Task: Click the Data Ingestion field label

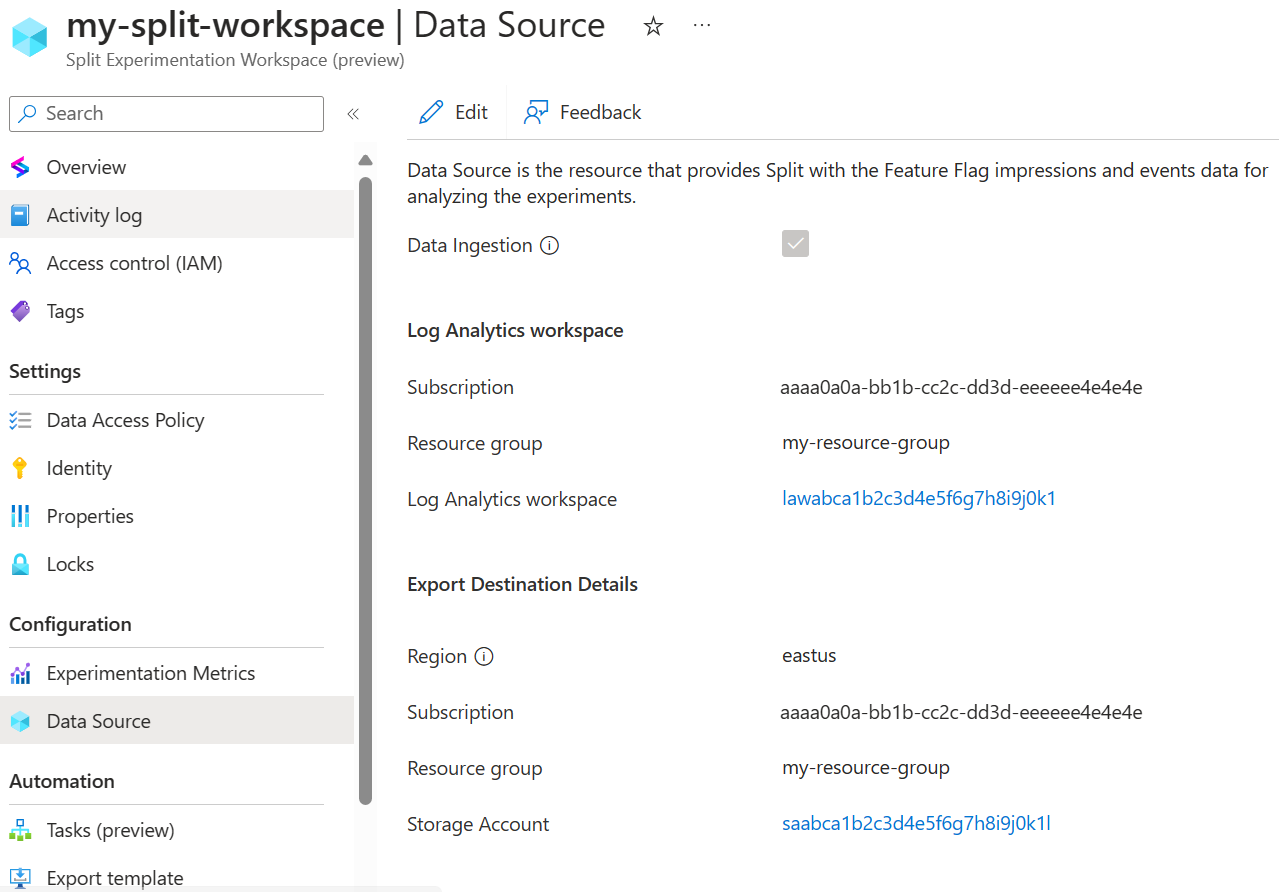Action: click(x=470, y=245)
